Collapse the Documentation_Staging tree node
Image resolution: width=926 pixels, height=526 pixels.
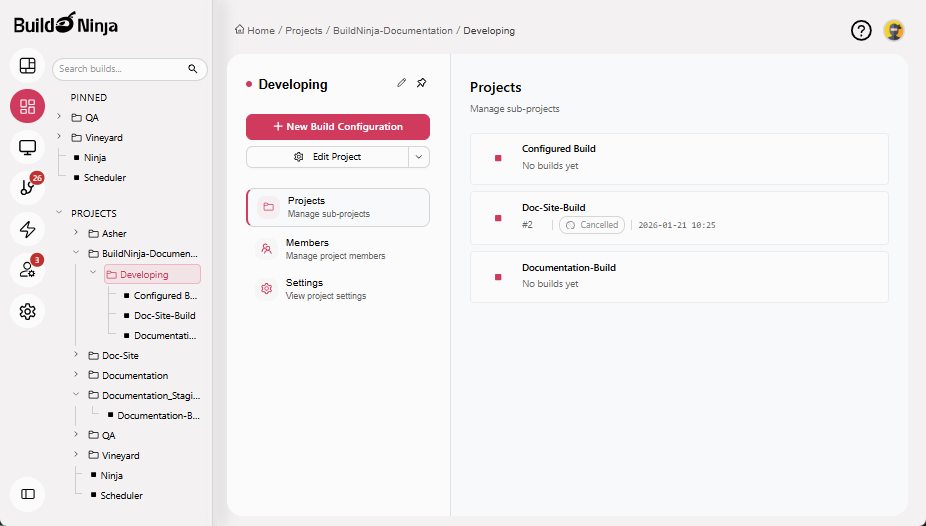(76, 394)
